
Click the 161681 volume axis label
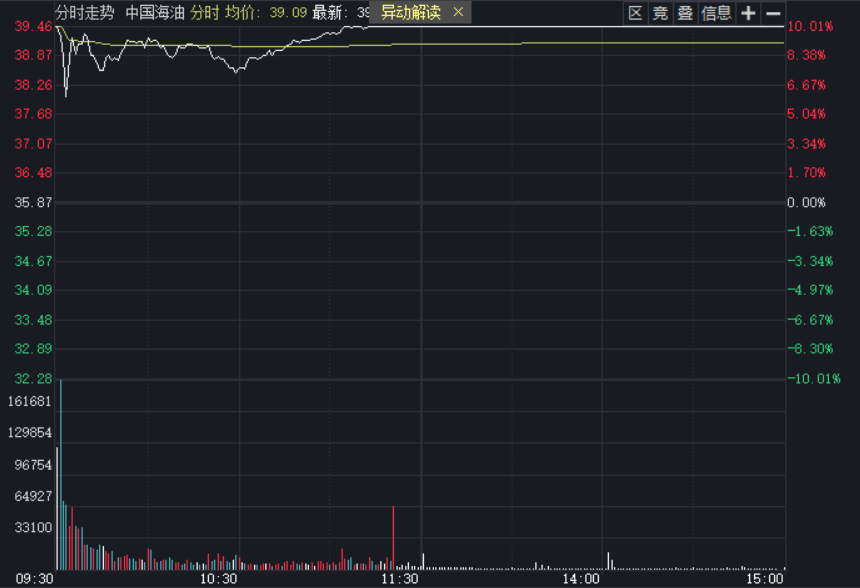click(29, 401)
